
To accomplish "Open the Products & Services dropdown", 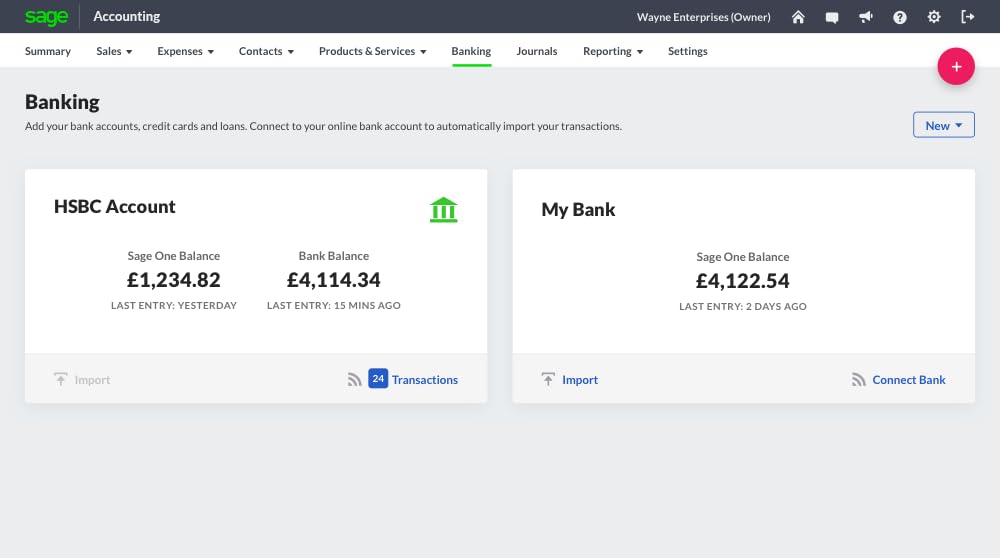I will coord(372,51).
